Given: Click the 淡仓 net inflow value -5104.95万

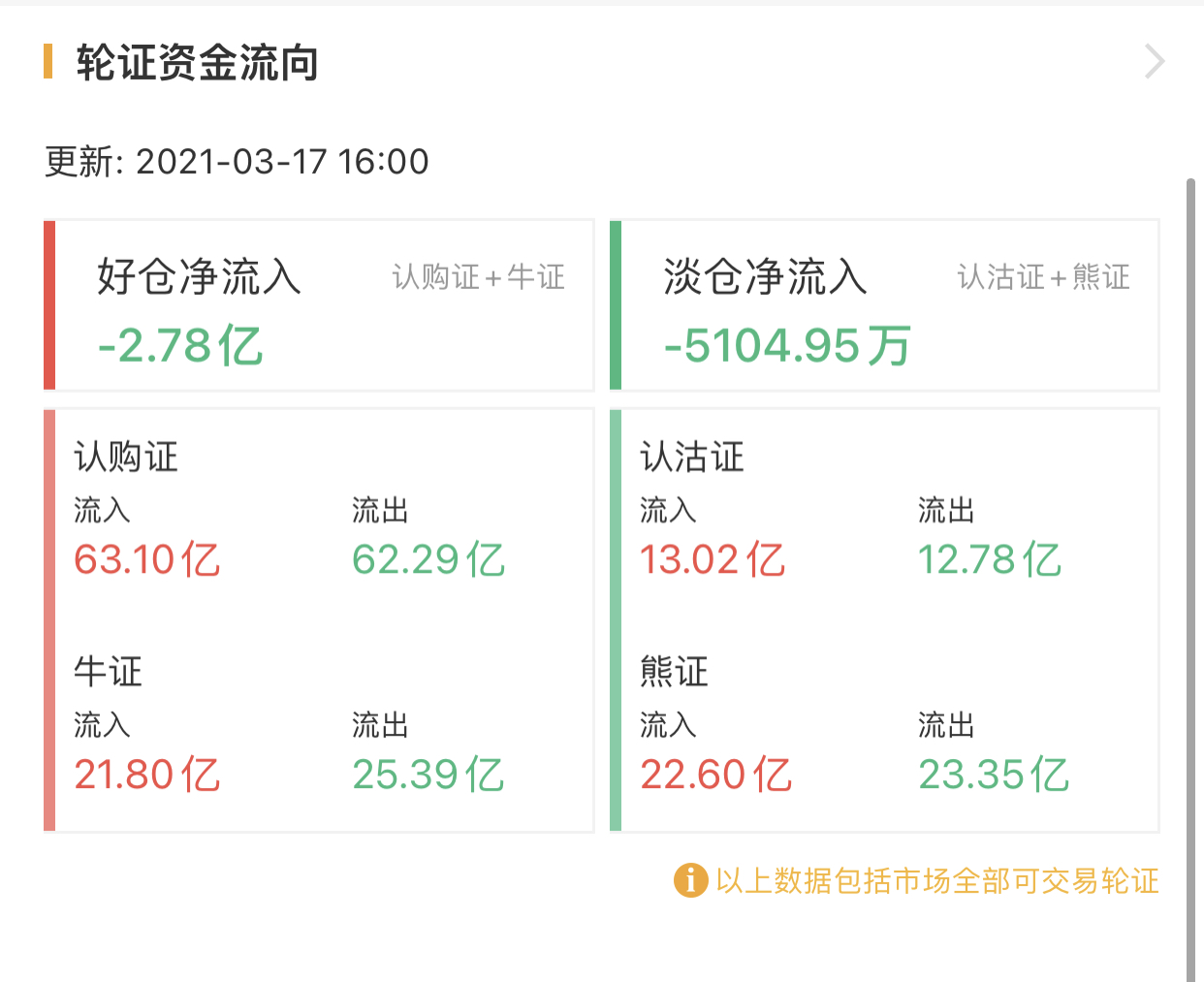Looking at the screenshot, I should (786, 346).
